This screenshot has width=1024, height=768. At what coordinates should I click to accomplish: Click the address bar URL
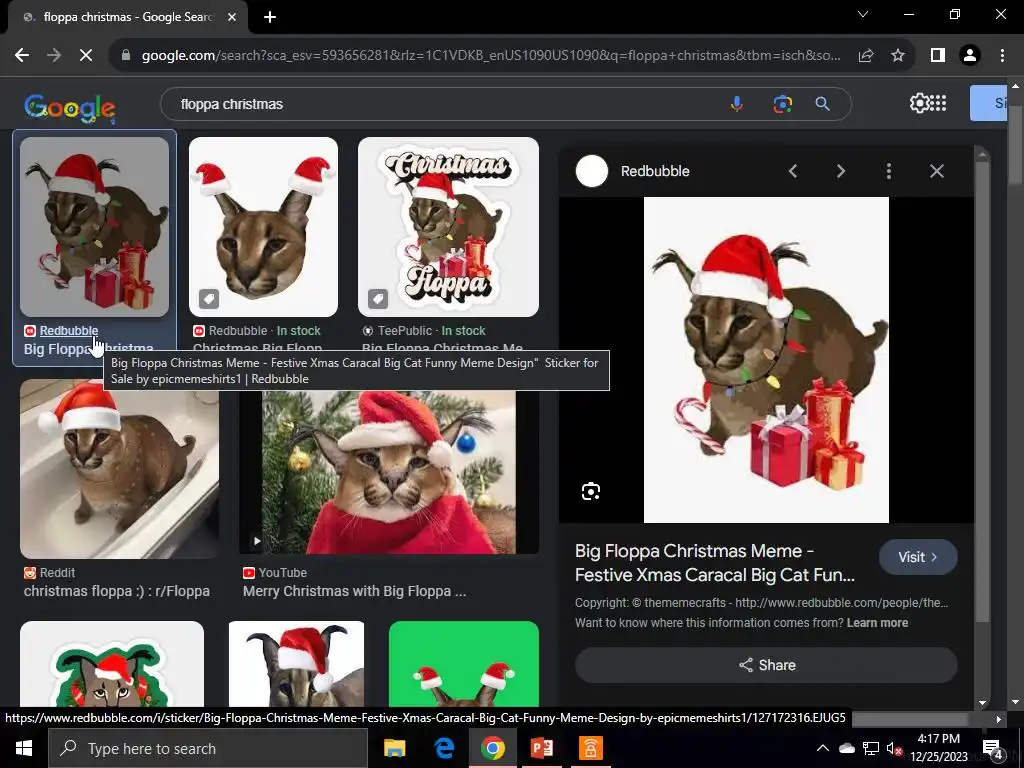(491, 56)
